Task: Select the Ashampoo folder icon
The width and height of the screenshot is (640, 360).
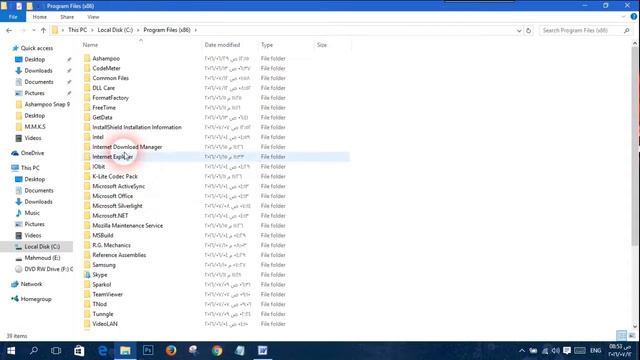Action: point(87,58)
